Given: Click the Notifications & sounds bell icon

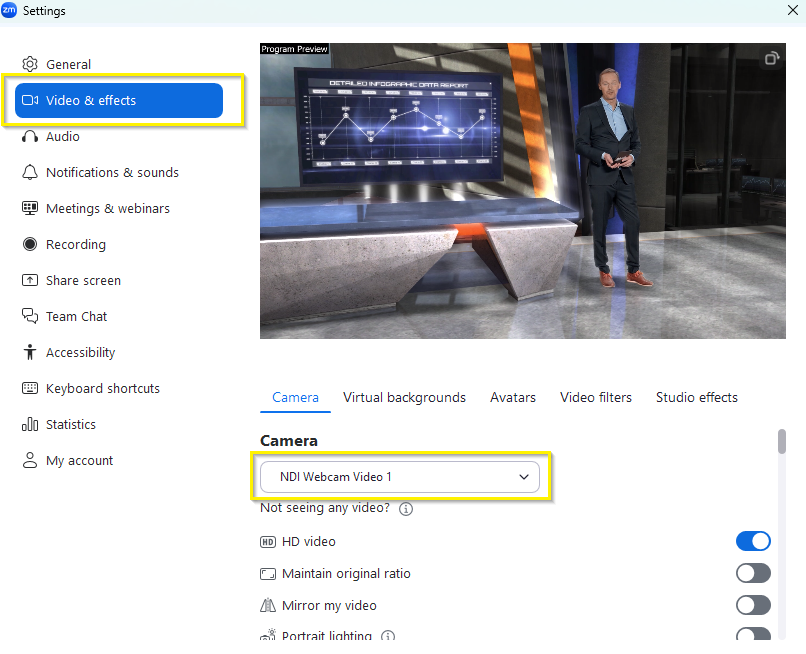Looking at the screenshot, I should [x=30, y=172].
